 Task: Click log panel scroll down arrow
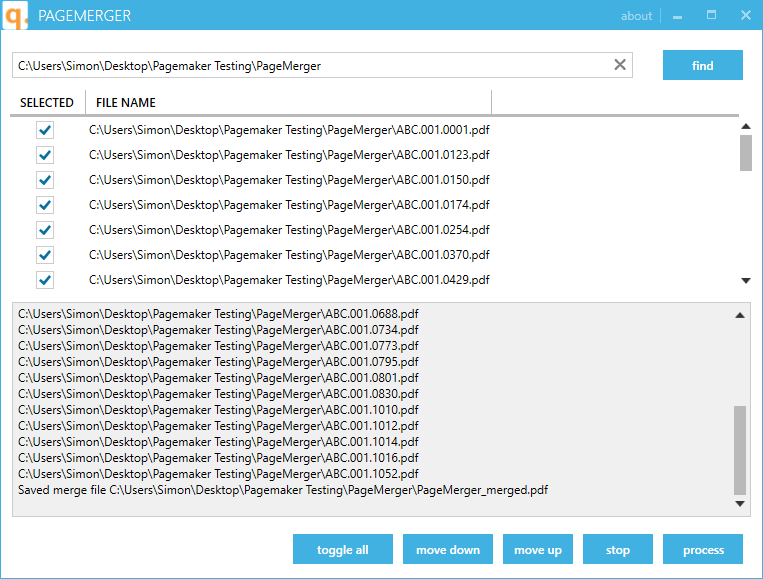click(740, 504)
